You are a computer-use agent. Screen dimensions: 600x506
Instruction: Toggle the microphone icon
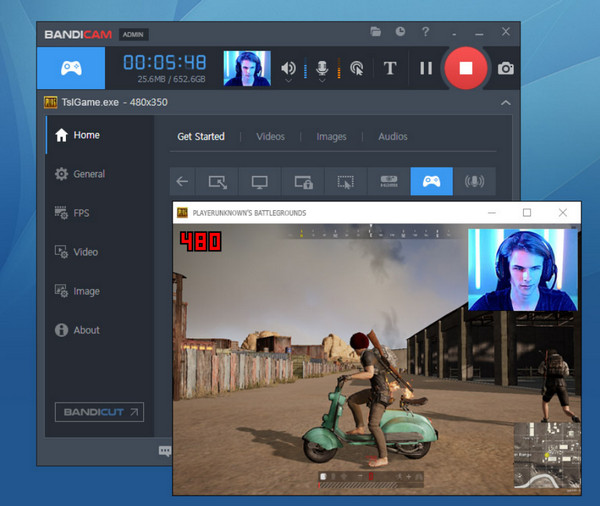[x=322, y=68]
